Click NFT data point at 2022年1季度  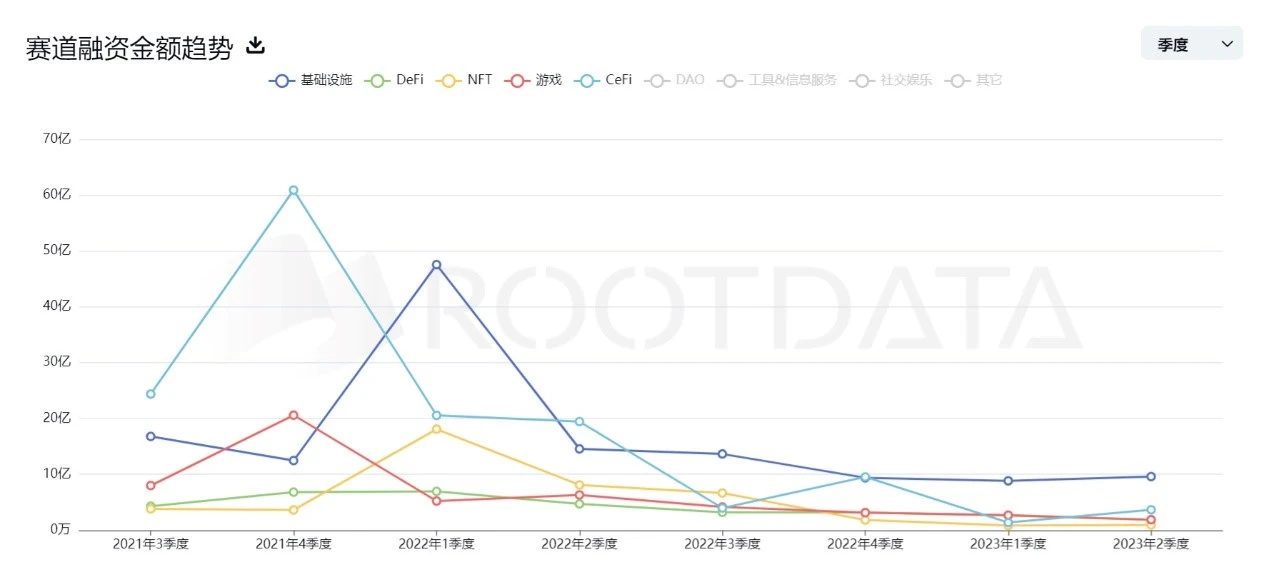click(x=436, y=429)
